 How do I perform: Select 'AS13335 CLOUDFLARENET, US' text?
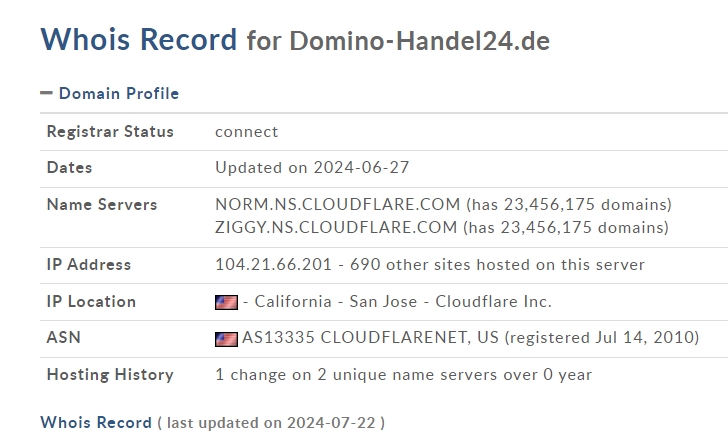click(x=370, y=337)
